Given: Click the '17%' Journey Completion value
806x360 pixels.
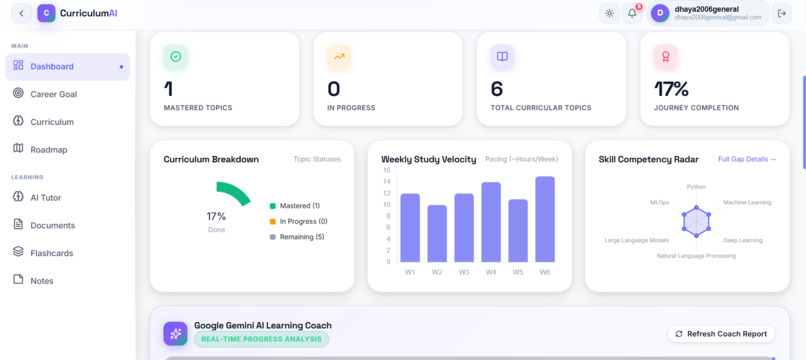Looking at the screenshot, I should point(671,89).
